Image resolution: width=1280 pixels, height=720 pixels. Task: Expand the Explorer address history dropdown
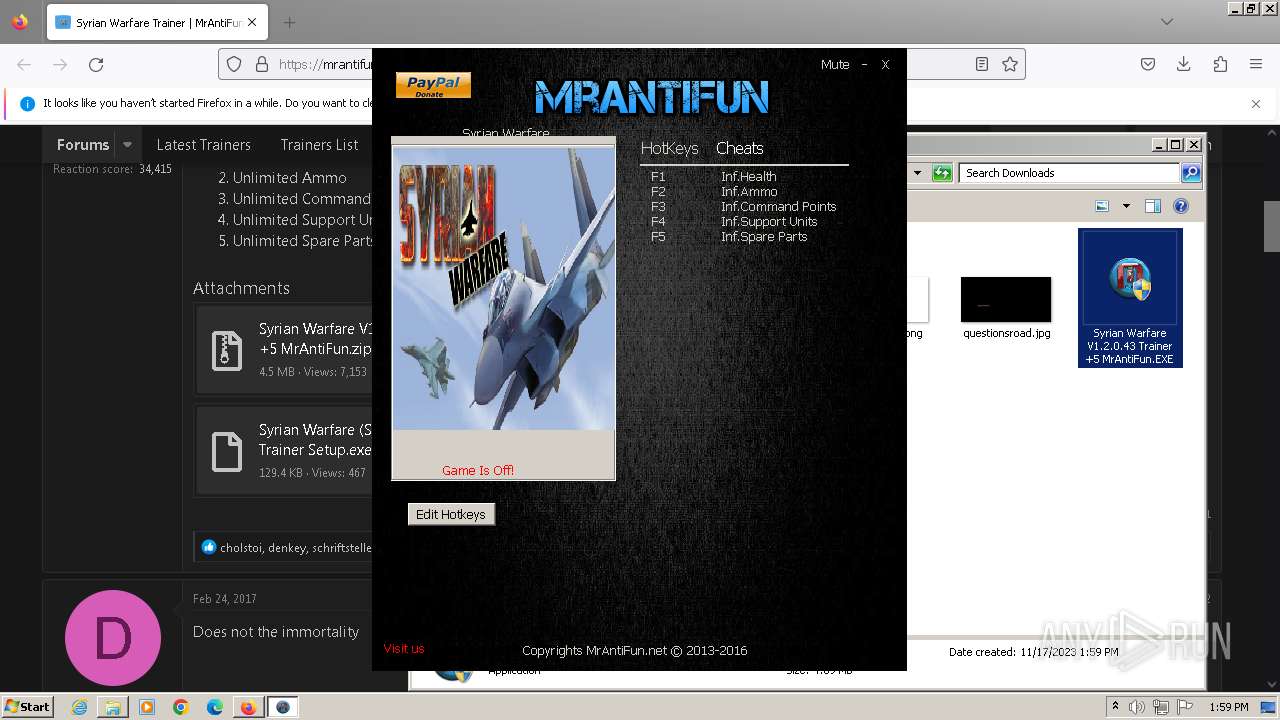917,173
